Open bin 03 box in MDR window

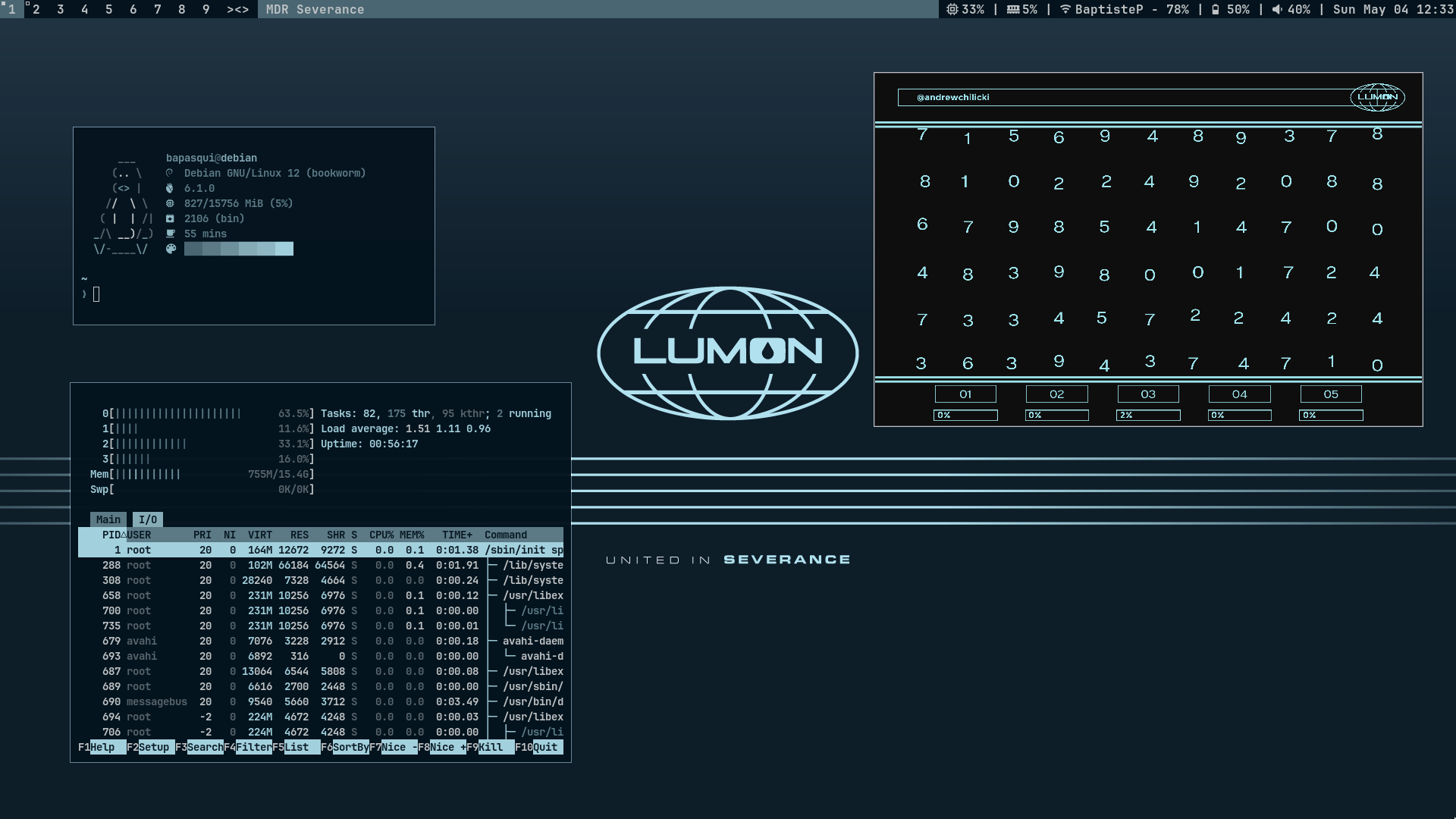click(x=1148, y=394)
